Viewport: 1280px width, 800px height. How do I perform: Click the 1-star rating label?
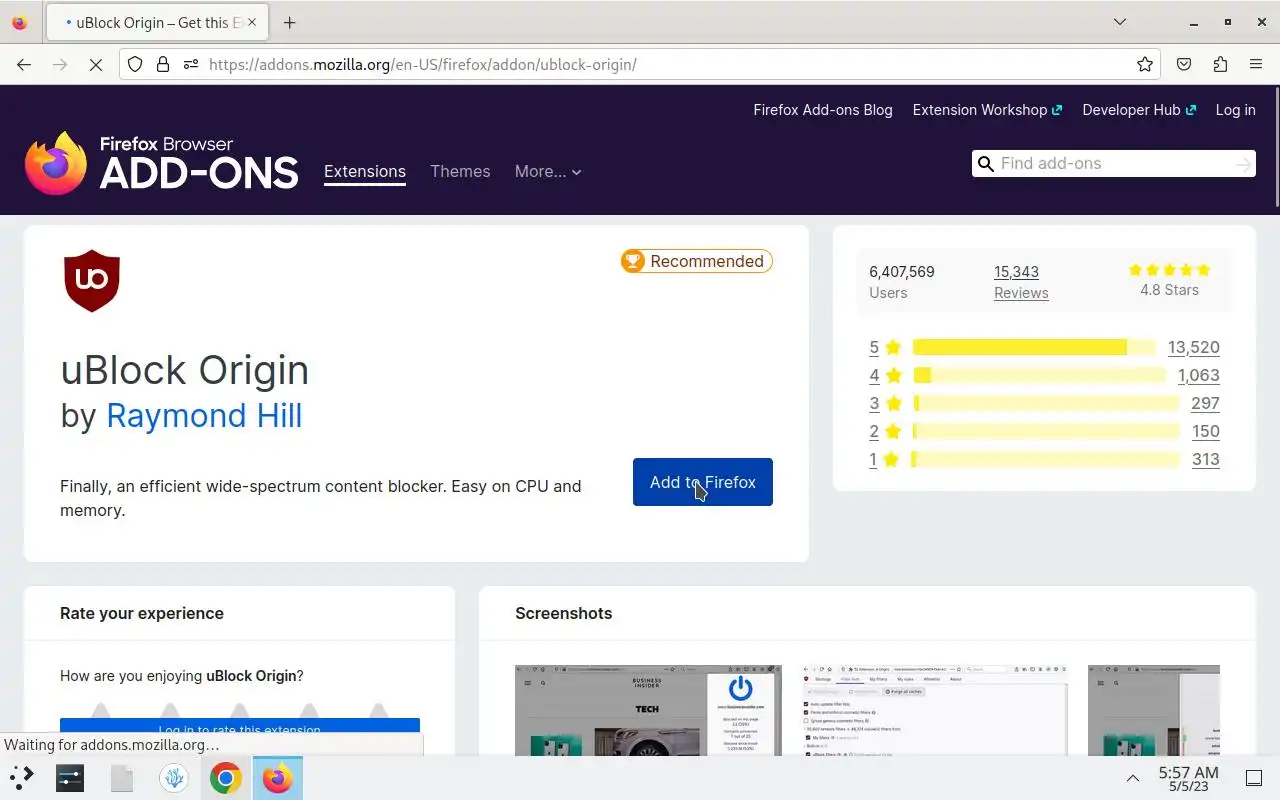885,459
